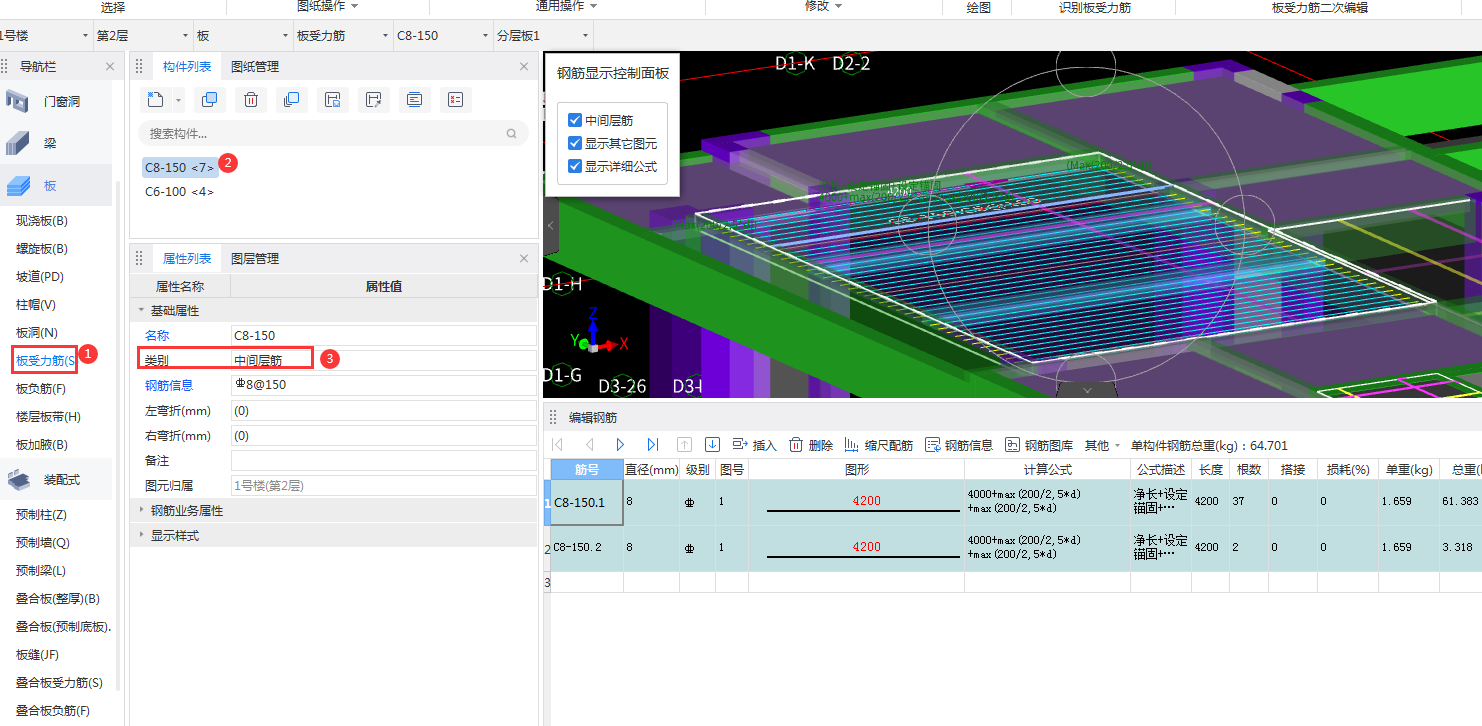Click 缩尺配筋 button
This screenshot has width=1482, height=726.
coord(879,445)
